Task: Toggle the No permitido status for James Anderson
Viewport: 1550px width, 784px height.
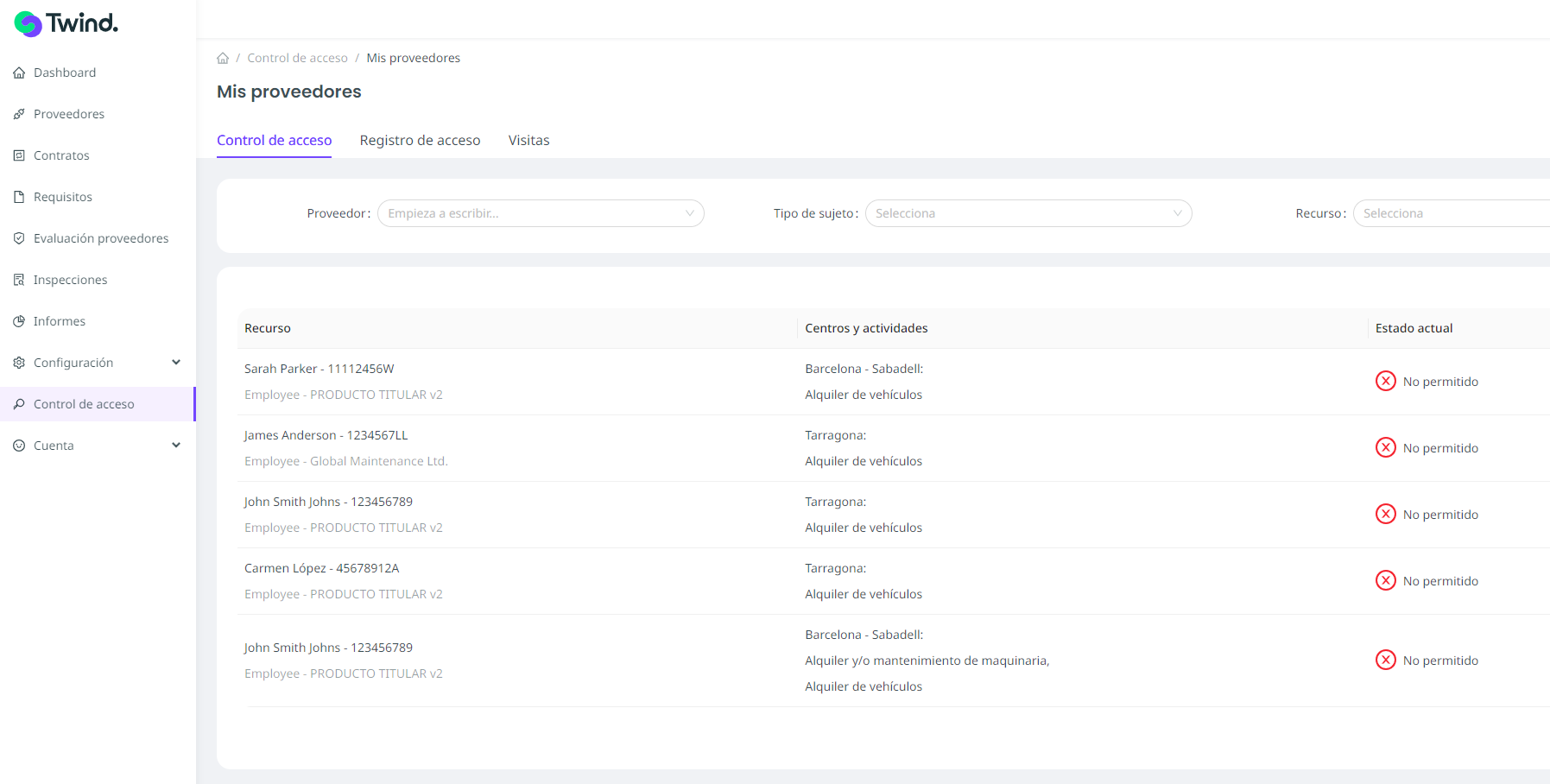Action: coord(1386,447)
